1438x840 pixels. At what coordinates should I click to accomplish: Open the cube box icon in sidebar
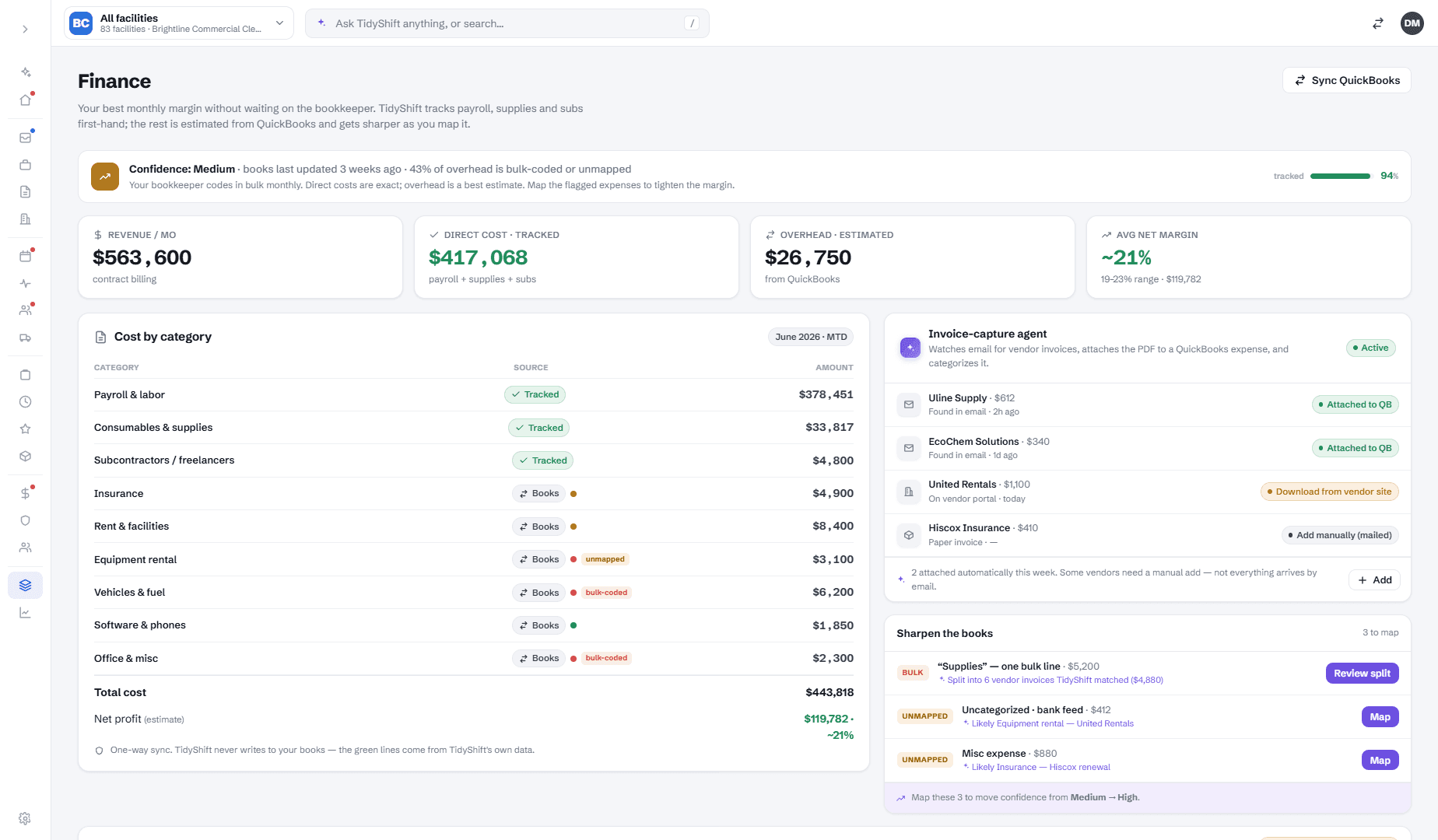tap(25, 457)
